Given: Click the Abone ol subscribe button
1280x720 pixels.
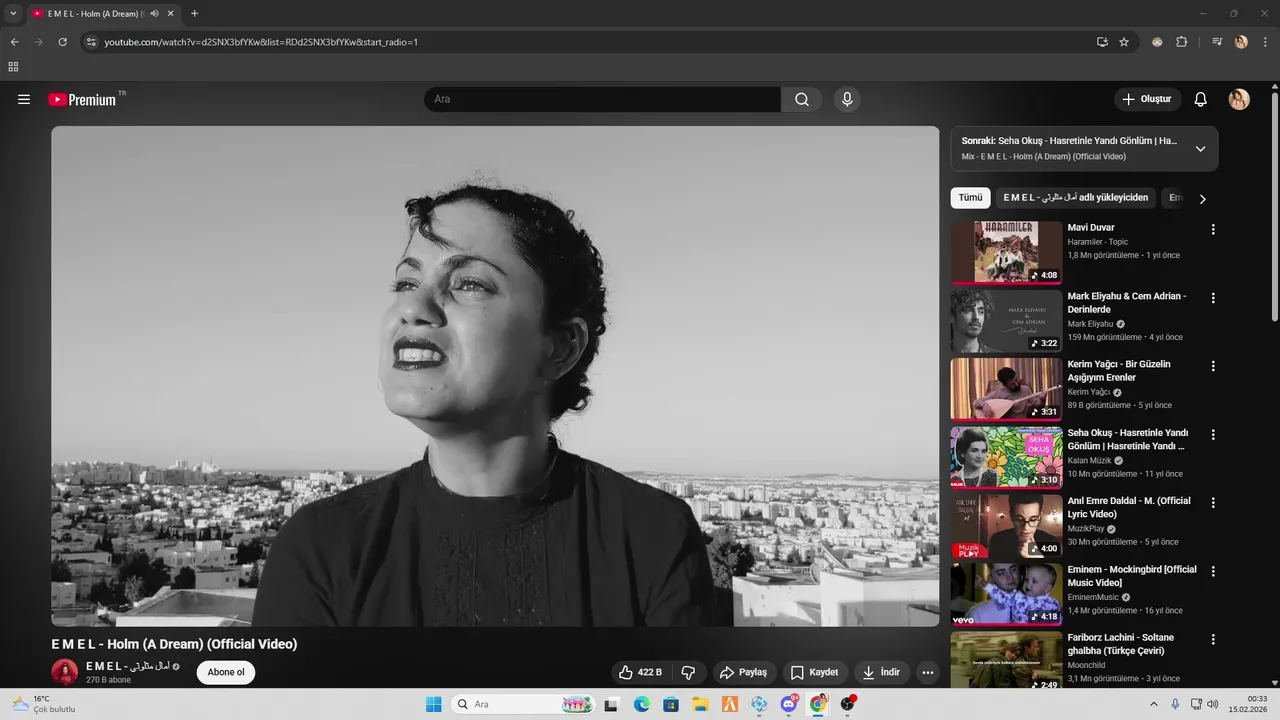Looking at the screenshot, I should pyautogui.click(x=226, y=672).
